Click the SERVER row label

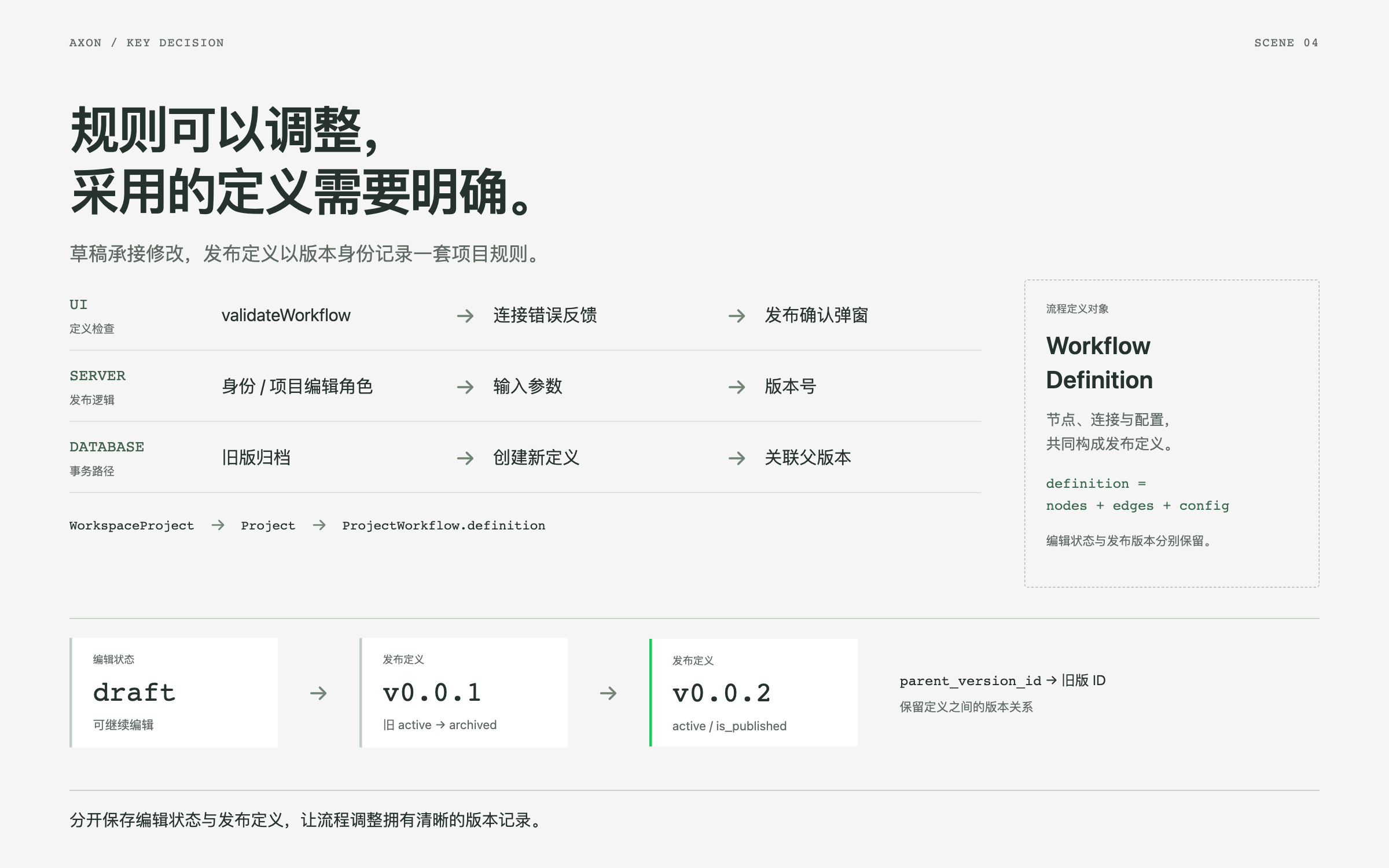pos(97,376)
